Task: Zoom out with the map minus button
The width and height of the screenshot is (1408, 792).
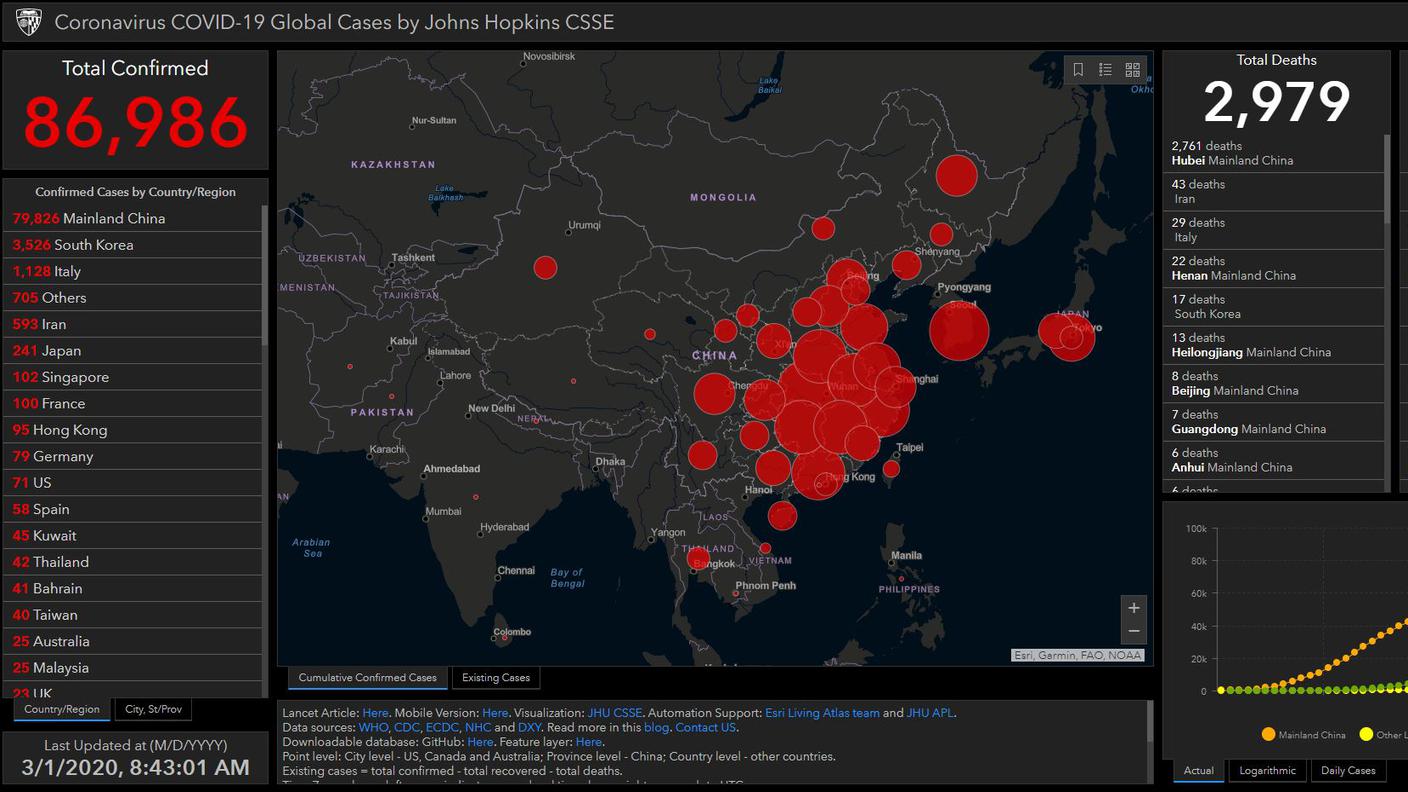Action: [x=1133, y=631]
